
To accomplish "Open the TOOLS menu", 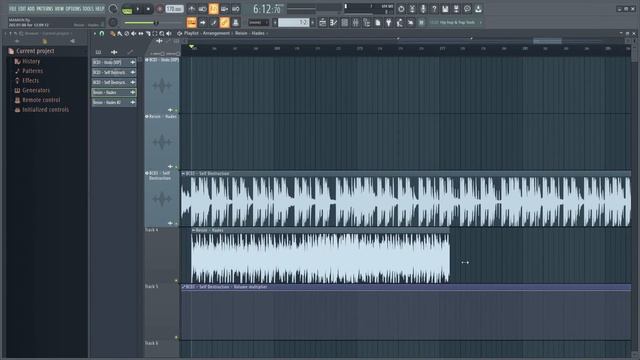I will (x=88, y=9).
